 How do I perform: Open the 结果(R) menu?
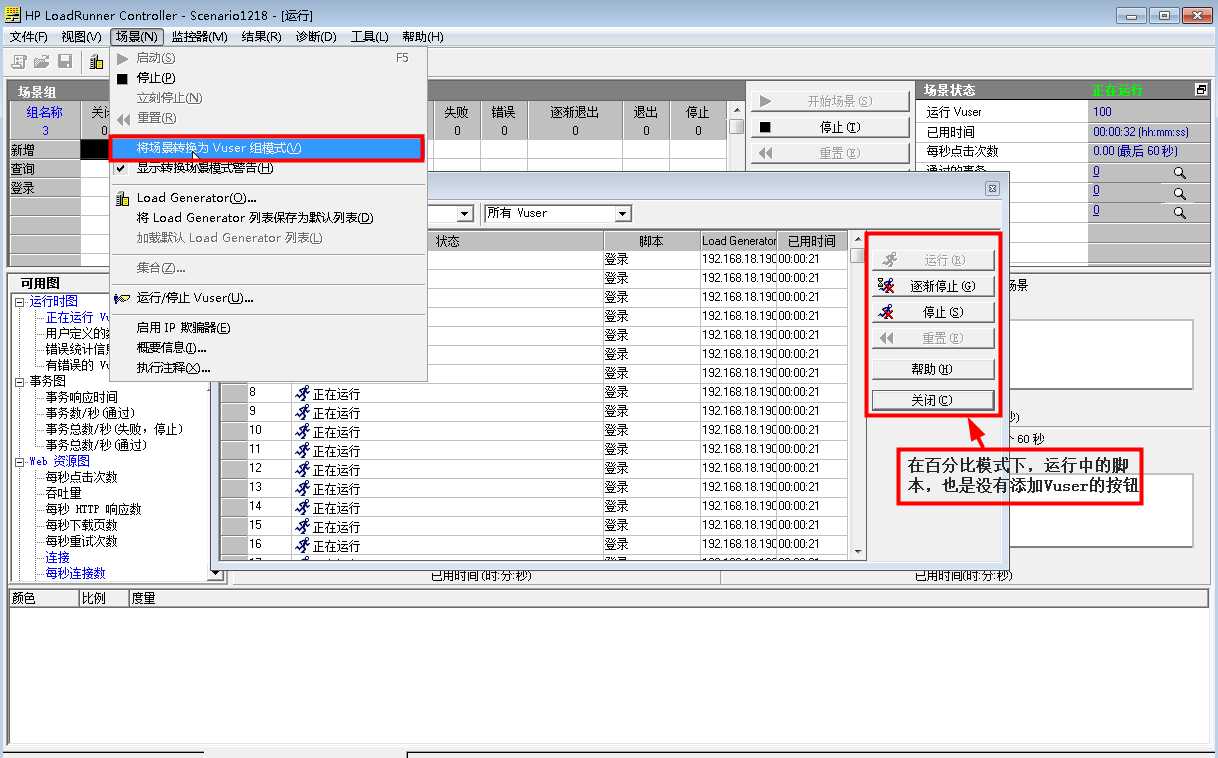click(x=262, y=37)
